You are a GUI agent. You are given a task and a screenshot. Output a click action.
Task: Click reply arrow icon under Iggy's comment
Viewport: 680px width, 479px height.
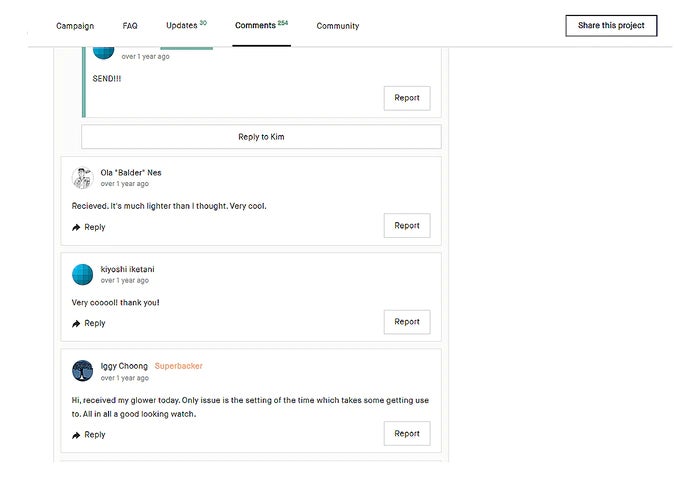[x=76, y=435]
